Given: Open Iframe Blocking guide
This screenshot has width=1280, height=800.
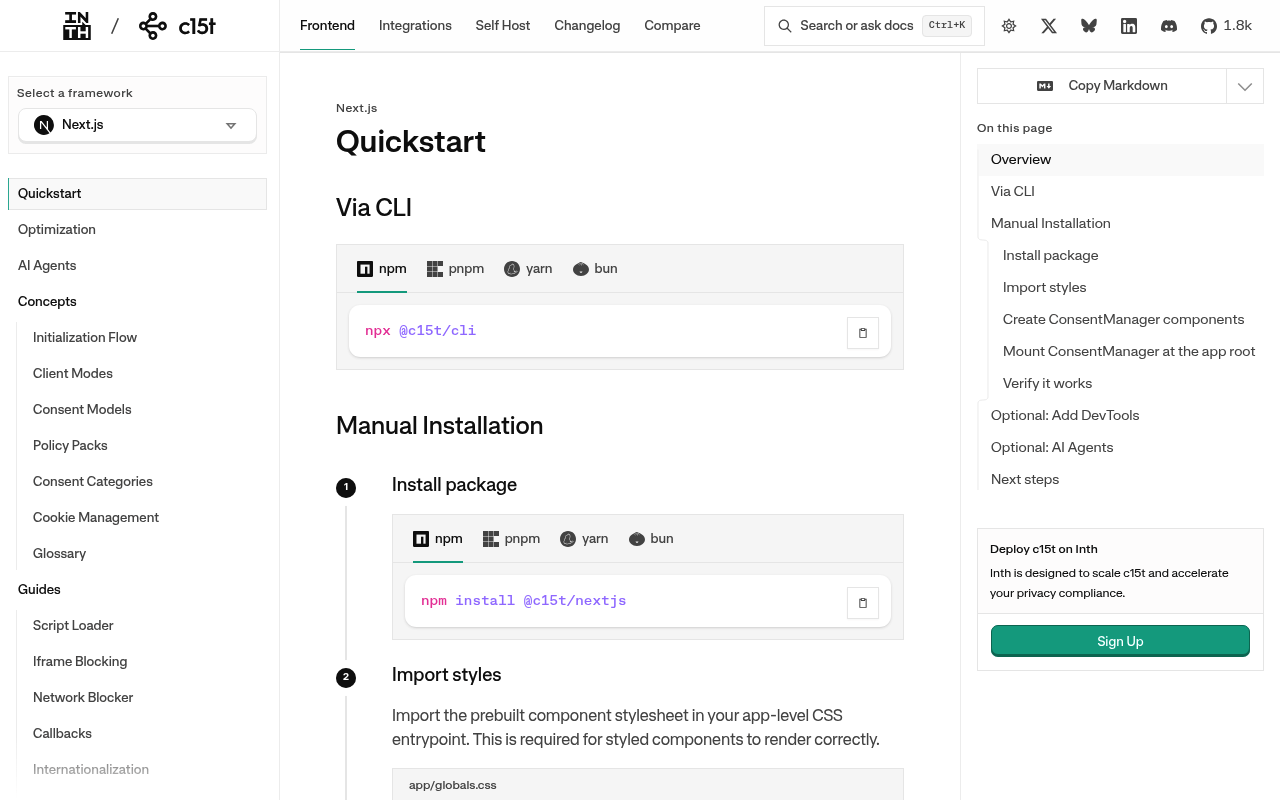Looking at the screenshot, I should [80, 662].
